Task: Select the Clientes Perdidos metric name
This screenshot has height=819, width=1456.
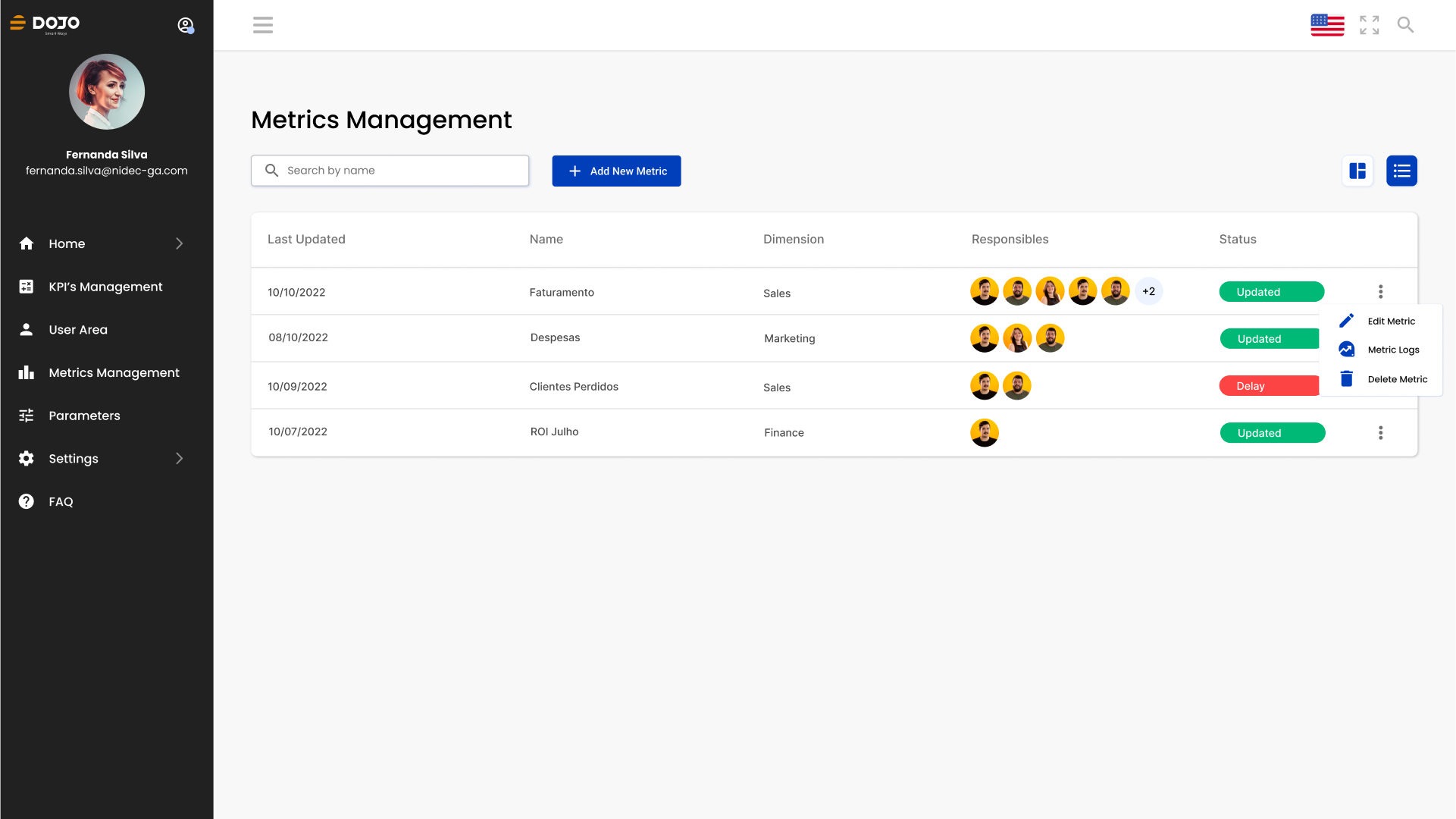Action: [x=573, y=386]
